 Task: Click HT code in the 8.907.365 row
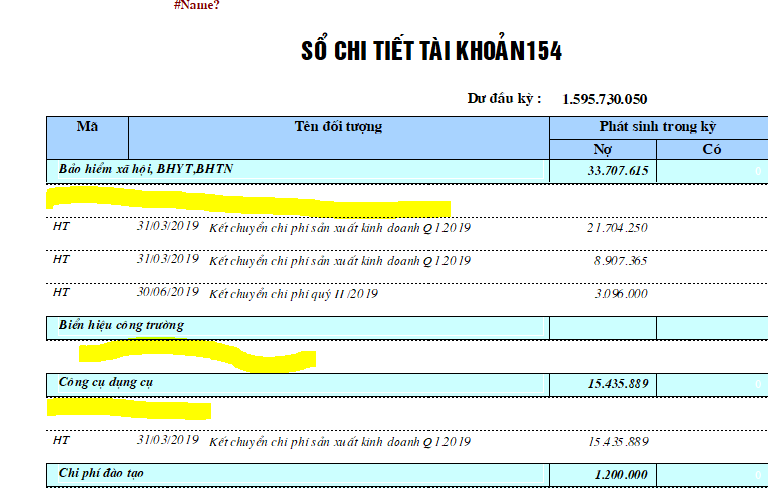61,259
